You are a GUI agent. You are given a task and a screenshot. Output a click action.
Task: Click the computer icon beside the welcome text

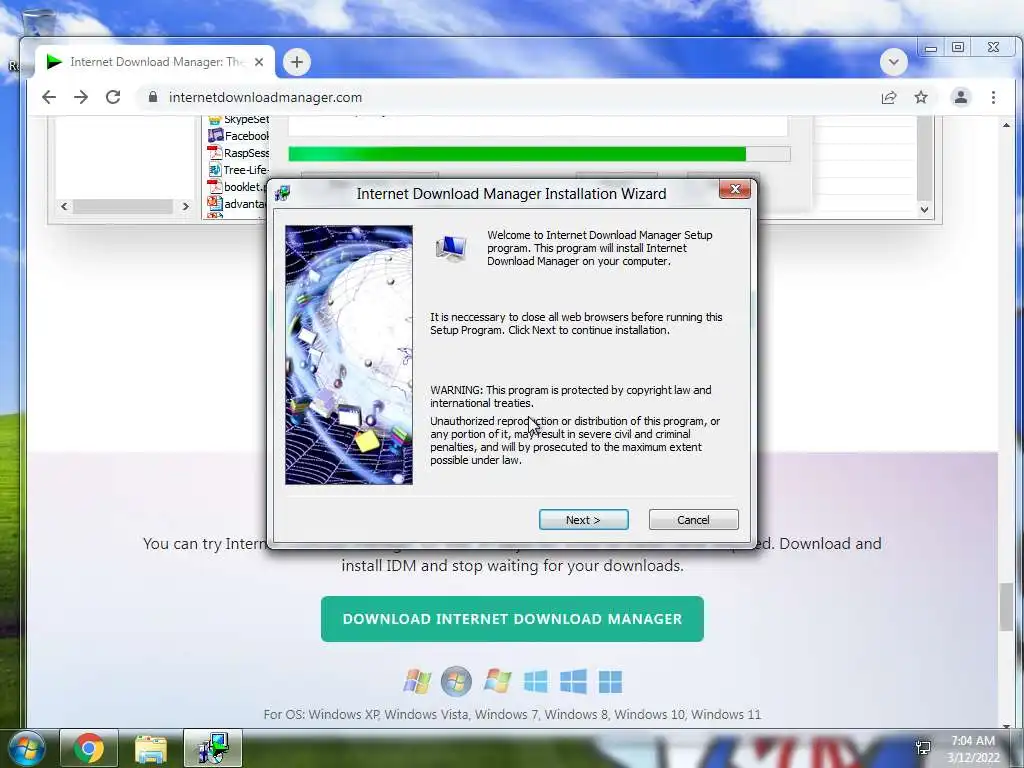[x=452, y=248]
